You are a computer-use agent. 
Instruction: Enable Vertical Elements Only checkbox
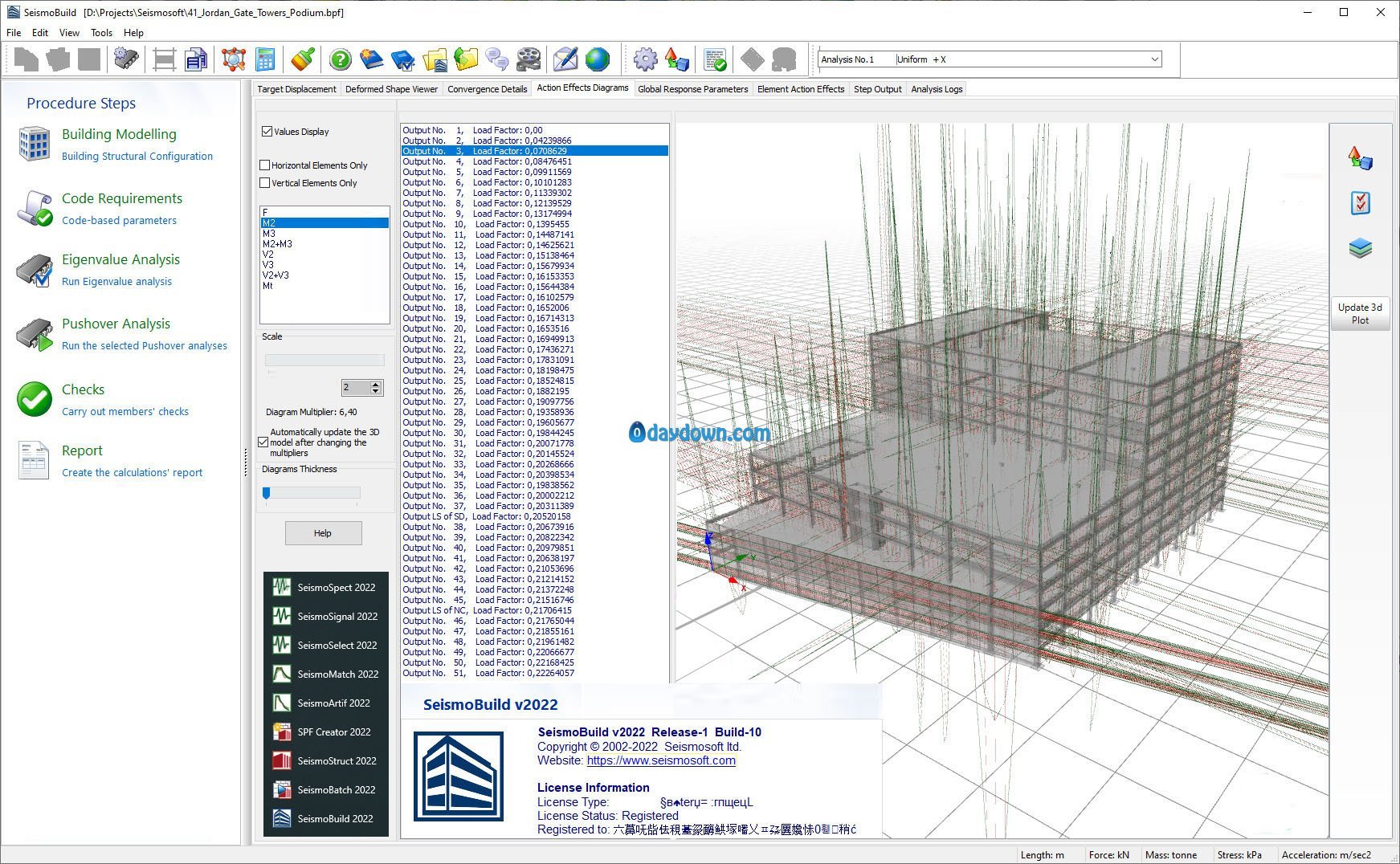[264, 182]
